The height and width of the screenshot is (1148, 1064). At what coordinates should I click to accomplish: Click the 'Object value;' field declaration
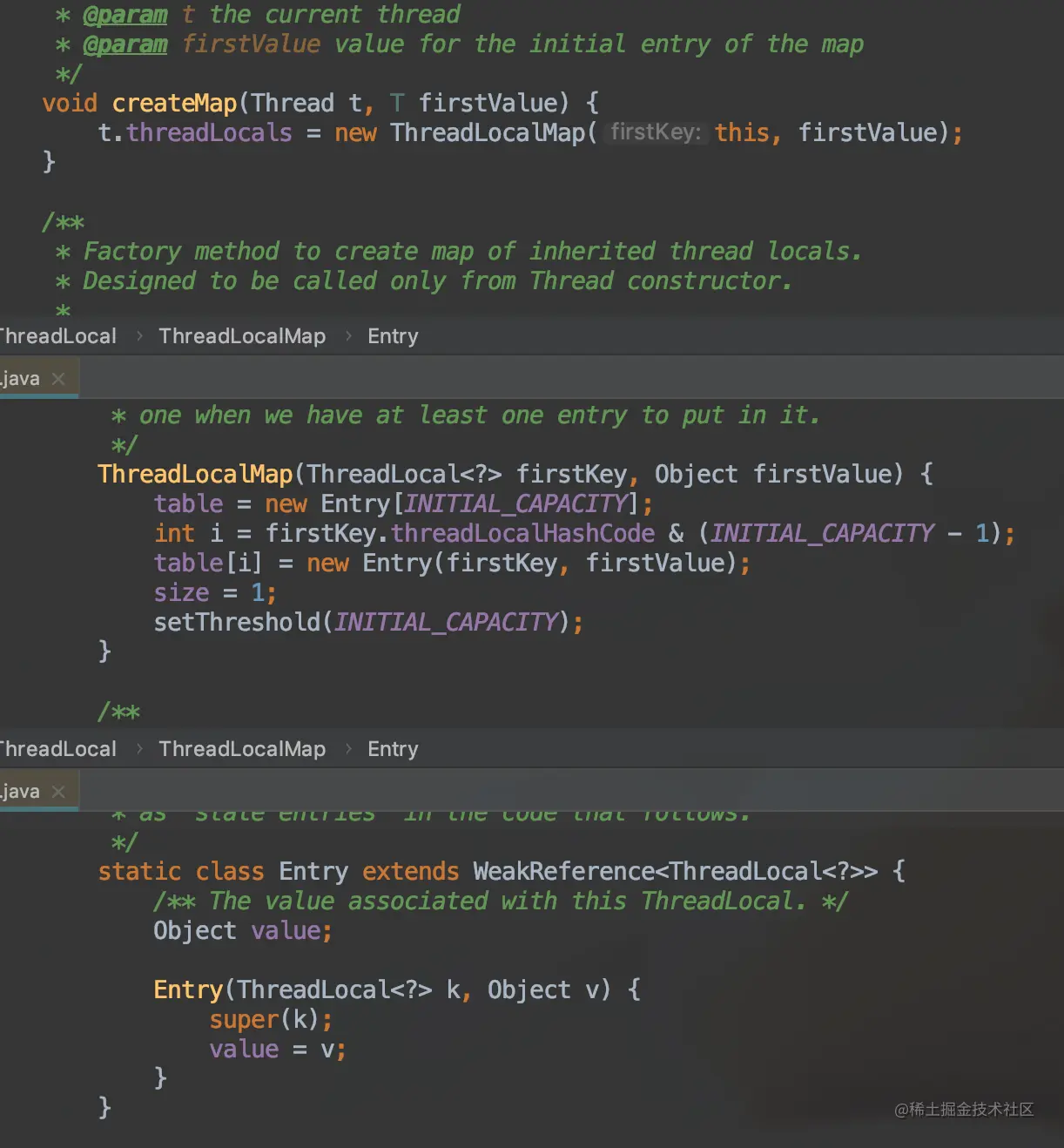click(243, 930)
